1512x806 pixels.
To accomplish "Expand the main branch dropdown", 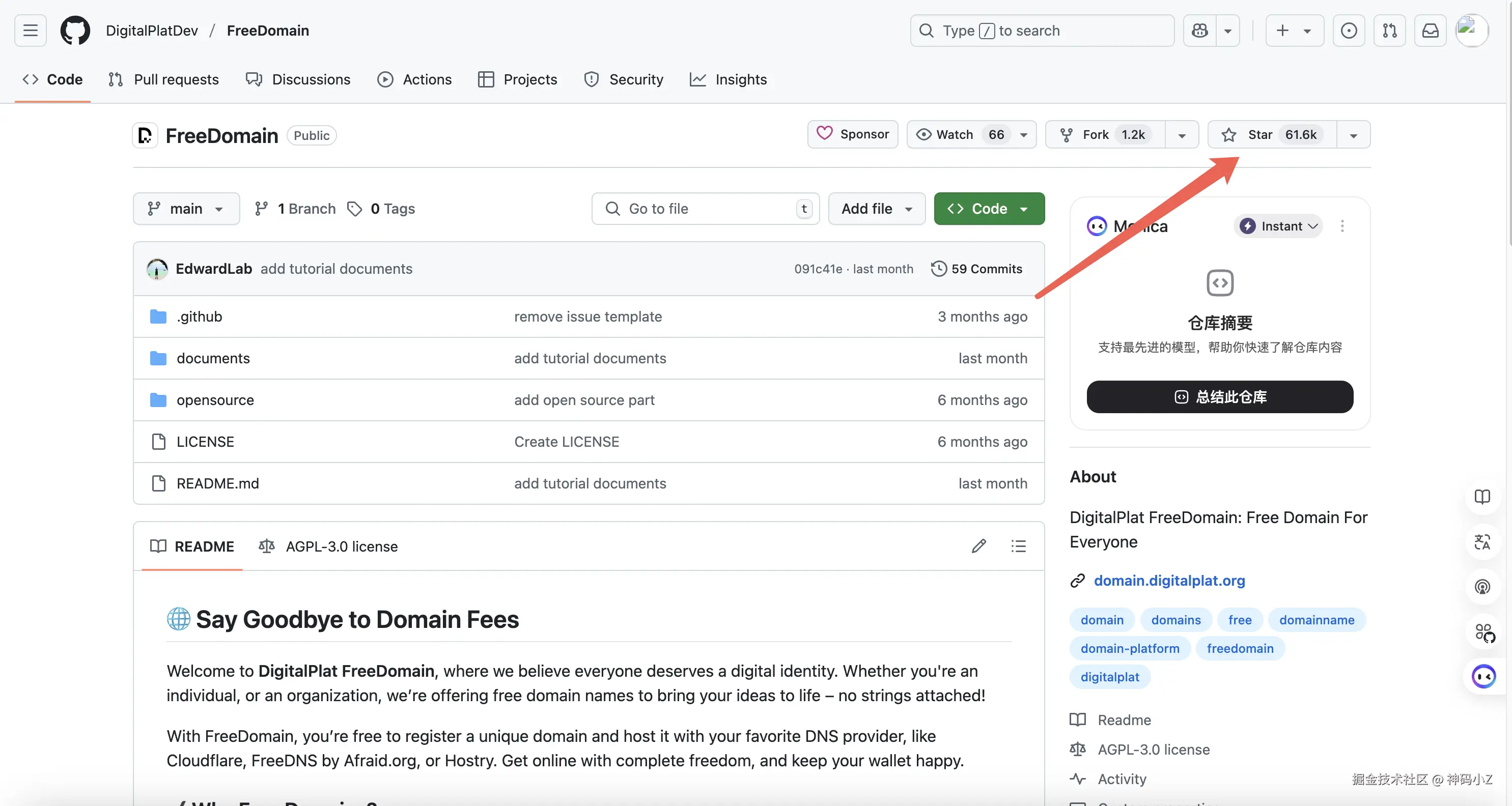I will pyautogui.click(x=186, y=209).
